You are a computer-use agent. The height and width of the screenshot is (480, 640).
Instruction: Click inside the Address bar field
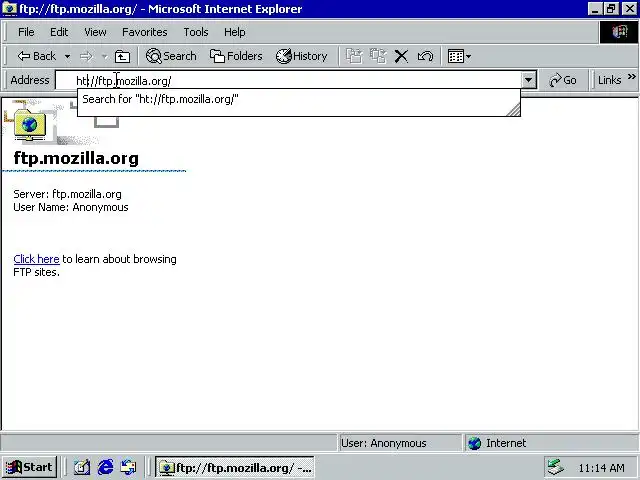[x=288, y=80]
